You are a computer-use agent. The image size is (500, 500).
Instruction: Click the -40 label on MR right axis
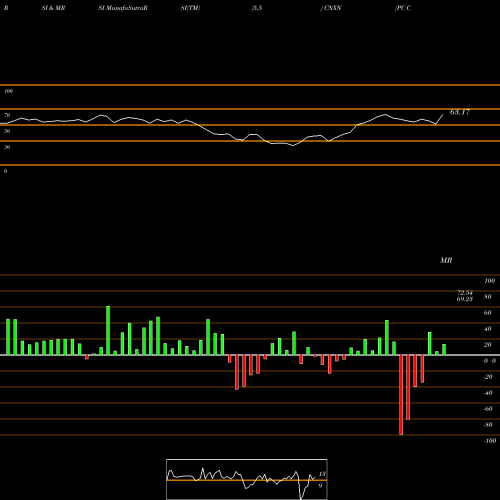click(x=488, y=393)
